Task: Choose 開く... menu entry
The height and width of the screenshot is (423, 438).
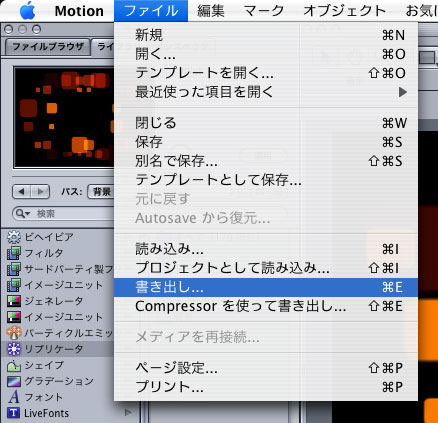Action: 266,54
